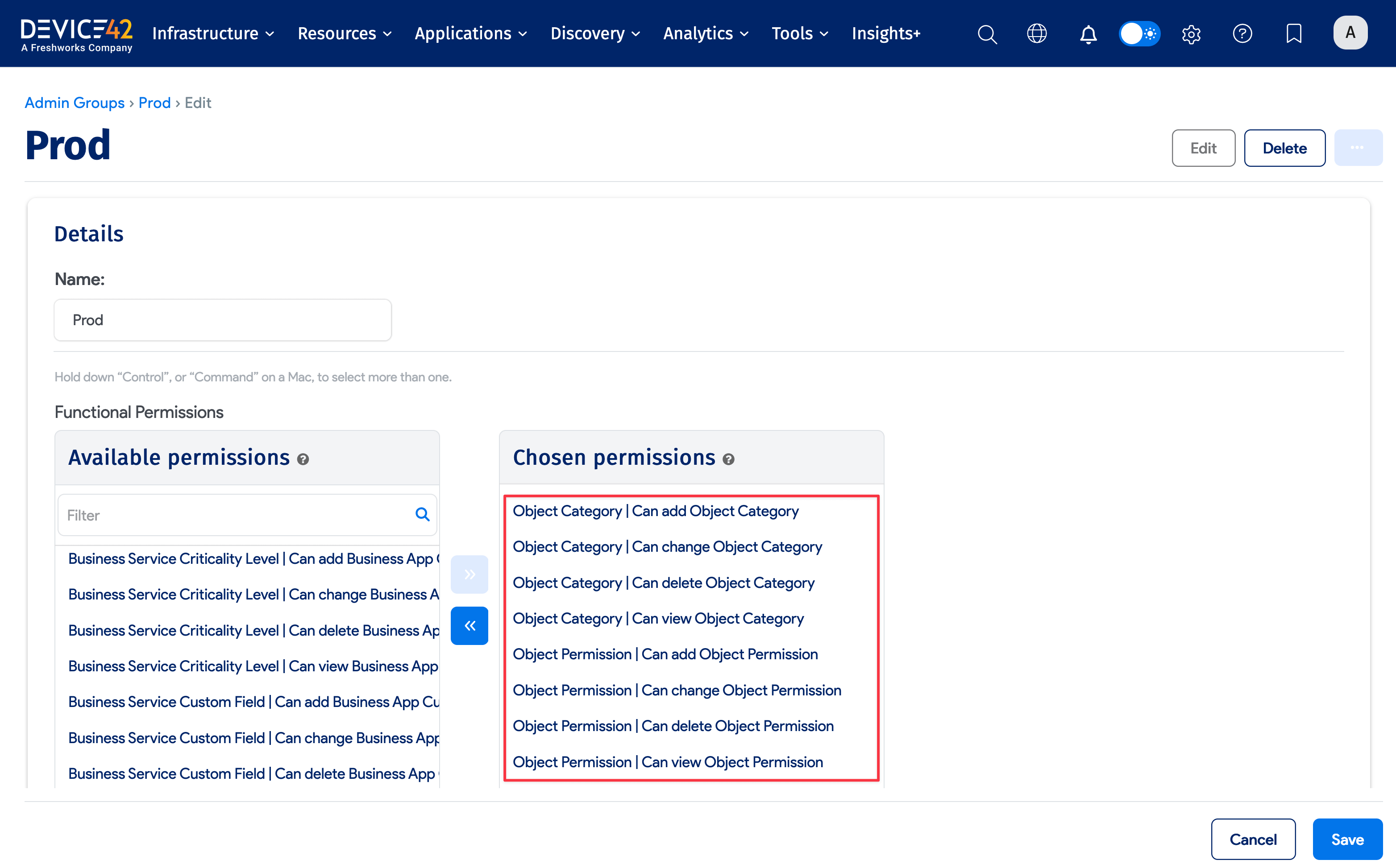Image resolution: width=1396 pixels, height=868 pixels.
Task: Select Insights+ in the navigation bar
Action: (x=886, y=33)
